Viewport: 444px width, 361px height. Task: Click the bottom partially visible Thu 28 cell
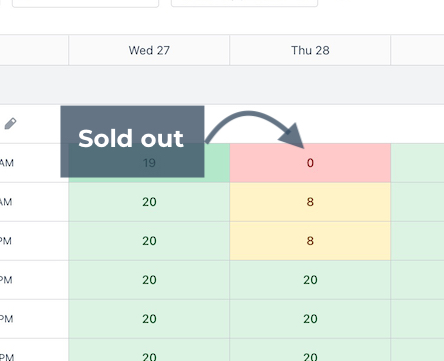310,350
